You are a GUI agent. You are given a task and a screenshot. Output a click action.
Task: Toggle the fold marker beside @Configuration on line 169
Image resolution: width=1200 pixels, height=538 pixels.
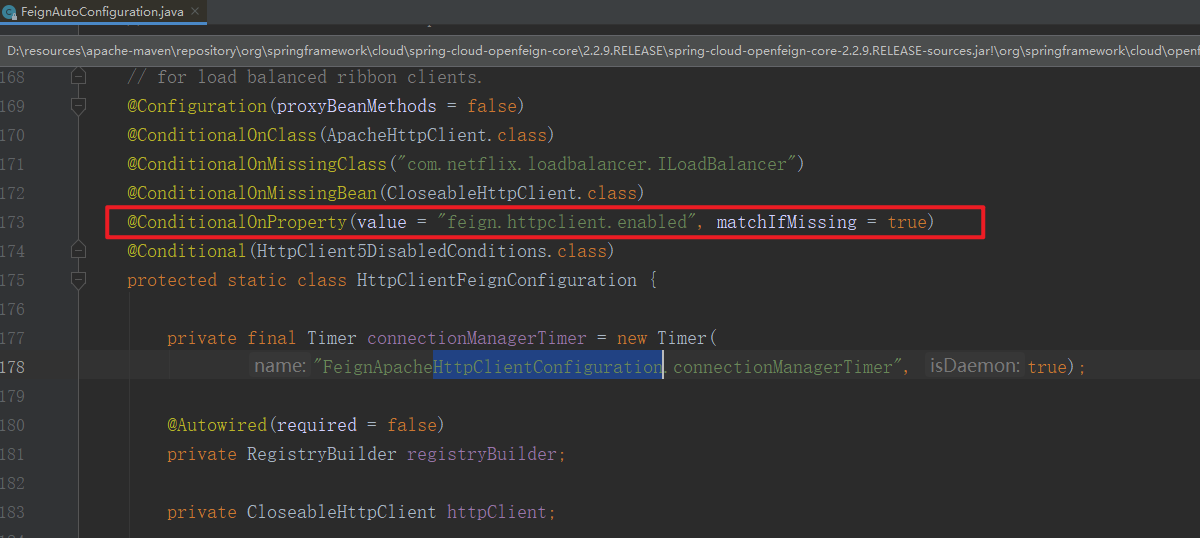pos(79,106)
